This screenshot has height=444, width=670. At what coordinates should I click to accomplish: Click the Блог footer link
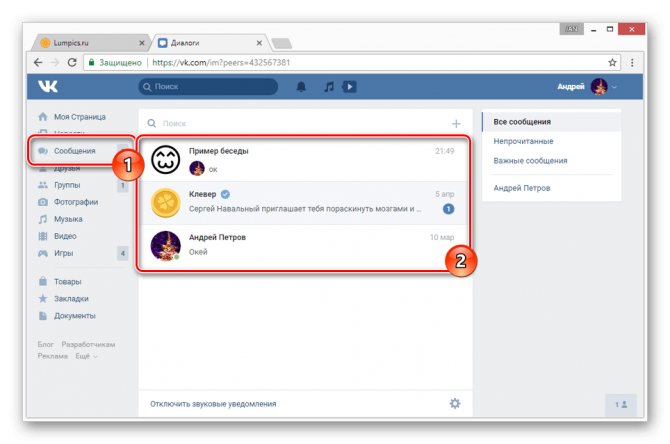click(45, 344)
